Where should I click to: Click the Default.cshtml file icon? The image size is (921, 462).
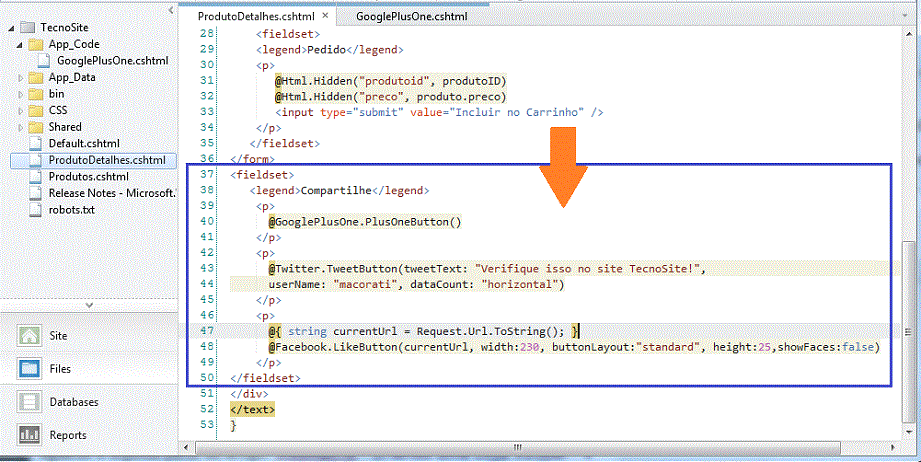click(x=37, y=143)
